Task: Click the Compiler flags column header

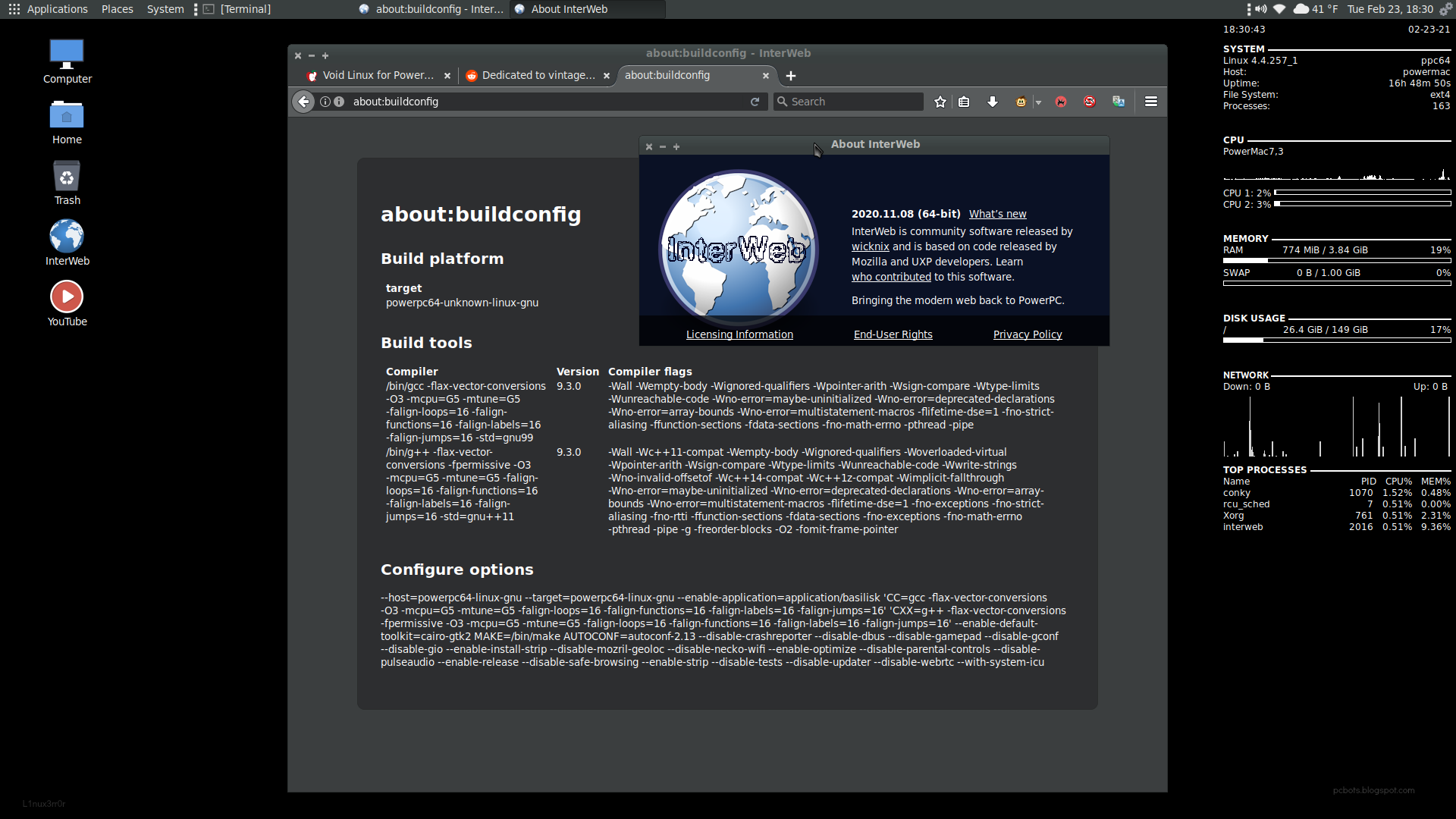Action: click(x=650, y=372)
